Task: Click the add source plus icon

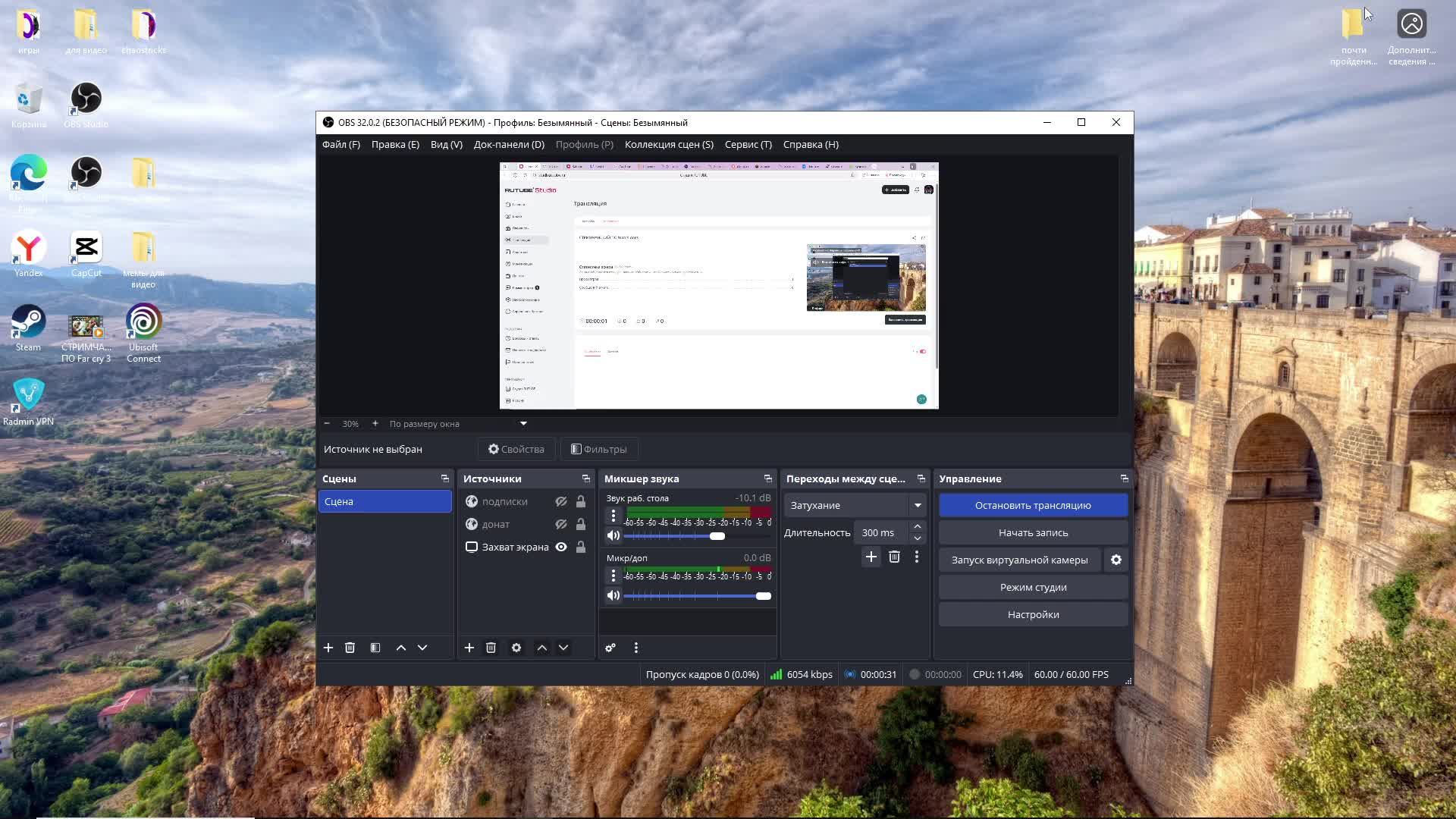Action: [x=469, y=648]
